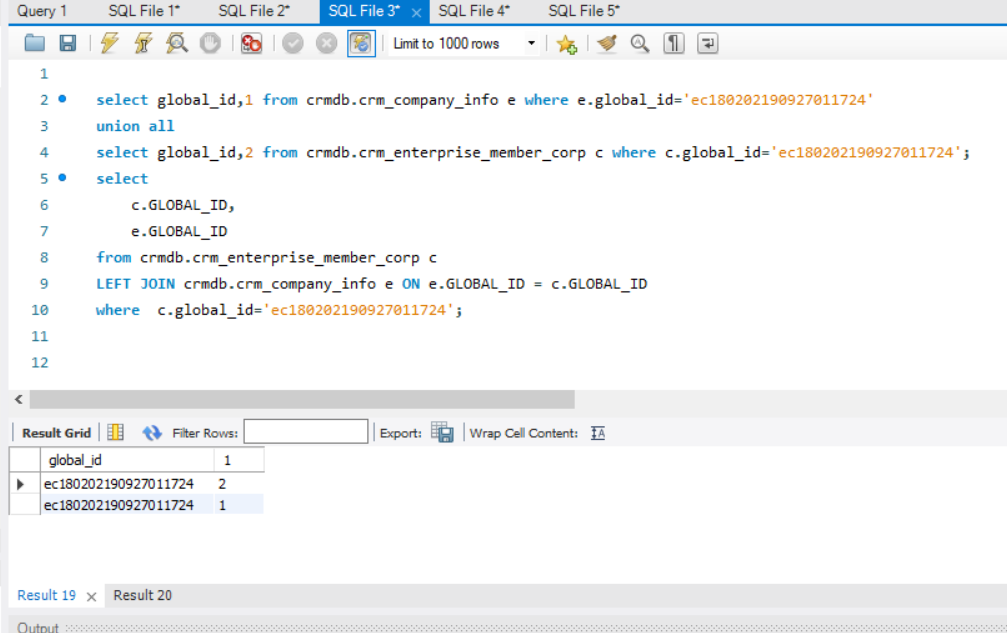Select second row ec180202190927011724 cell

pos(127,505)
